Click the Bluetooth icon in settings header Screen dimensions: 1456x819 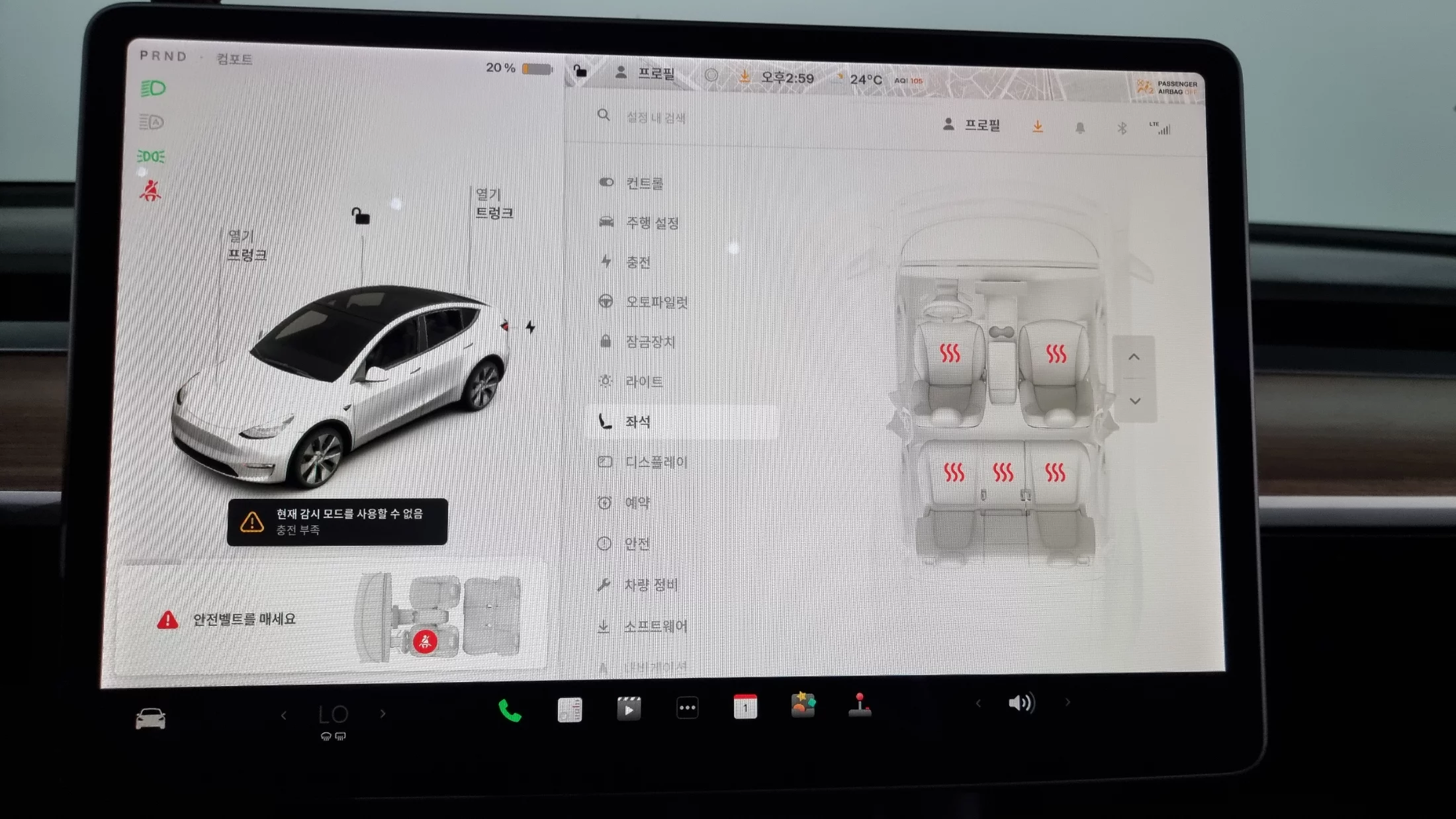(x=1121, y=128)
